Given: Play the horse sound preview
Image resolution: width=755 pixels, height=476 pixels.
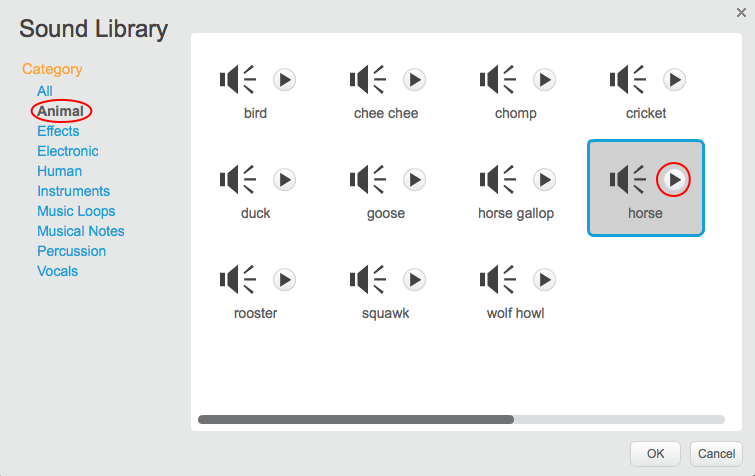Looking at the screenshot, I should (674, 179).
